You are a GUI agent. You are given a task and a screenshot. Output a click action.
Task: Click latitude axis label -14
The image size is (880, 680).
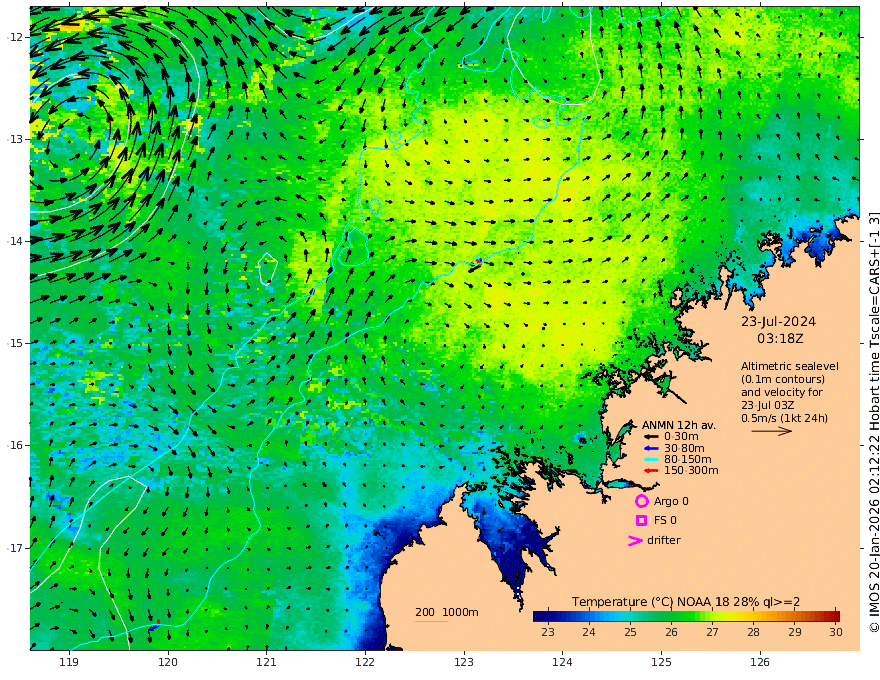(15, 241)
